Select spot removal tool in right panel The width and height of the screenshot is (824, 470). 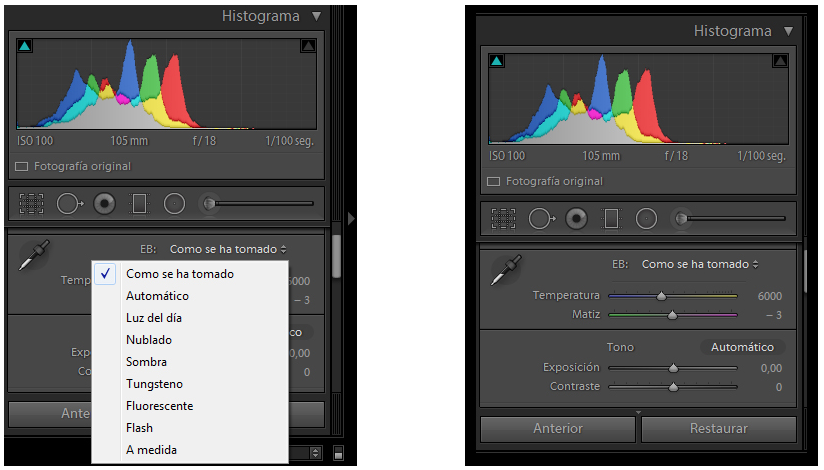(x=543, y=218)
